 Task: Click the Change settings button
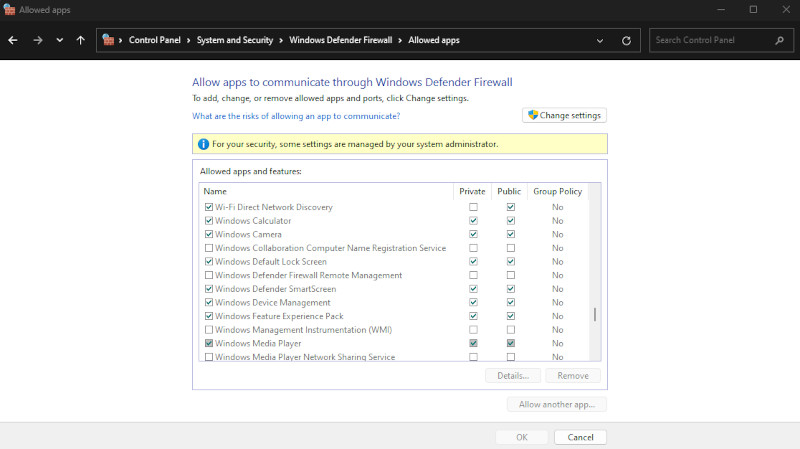pyautogui.click(x=564, y=115)
